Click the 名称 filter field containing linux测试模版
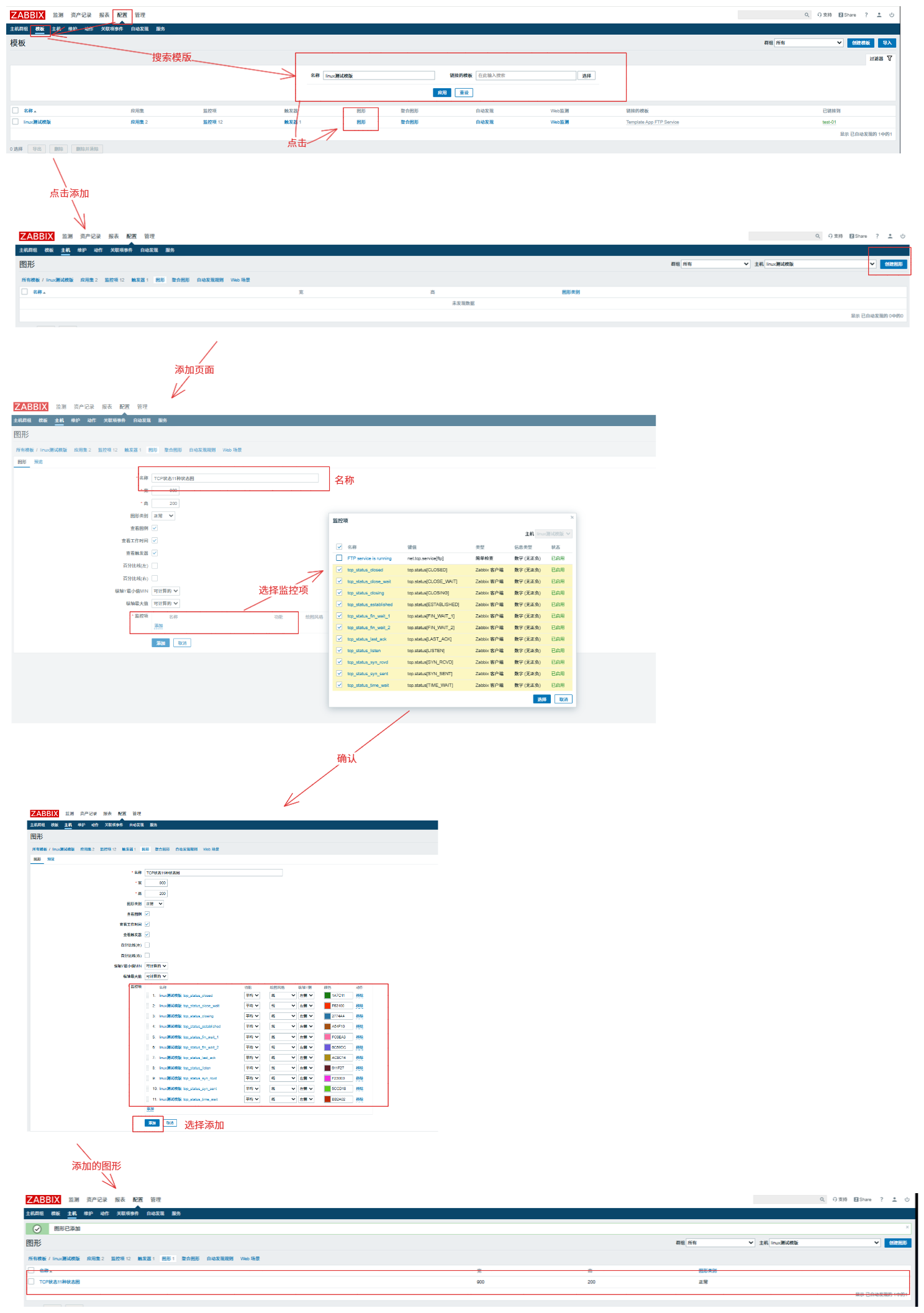 tap(379, 76)
